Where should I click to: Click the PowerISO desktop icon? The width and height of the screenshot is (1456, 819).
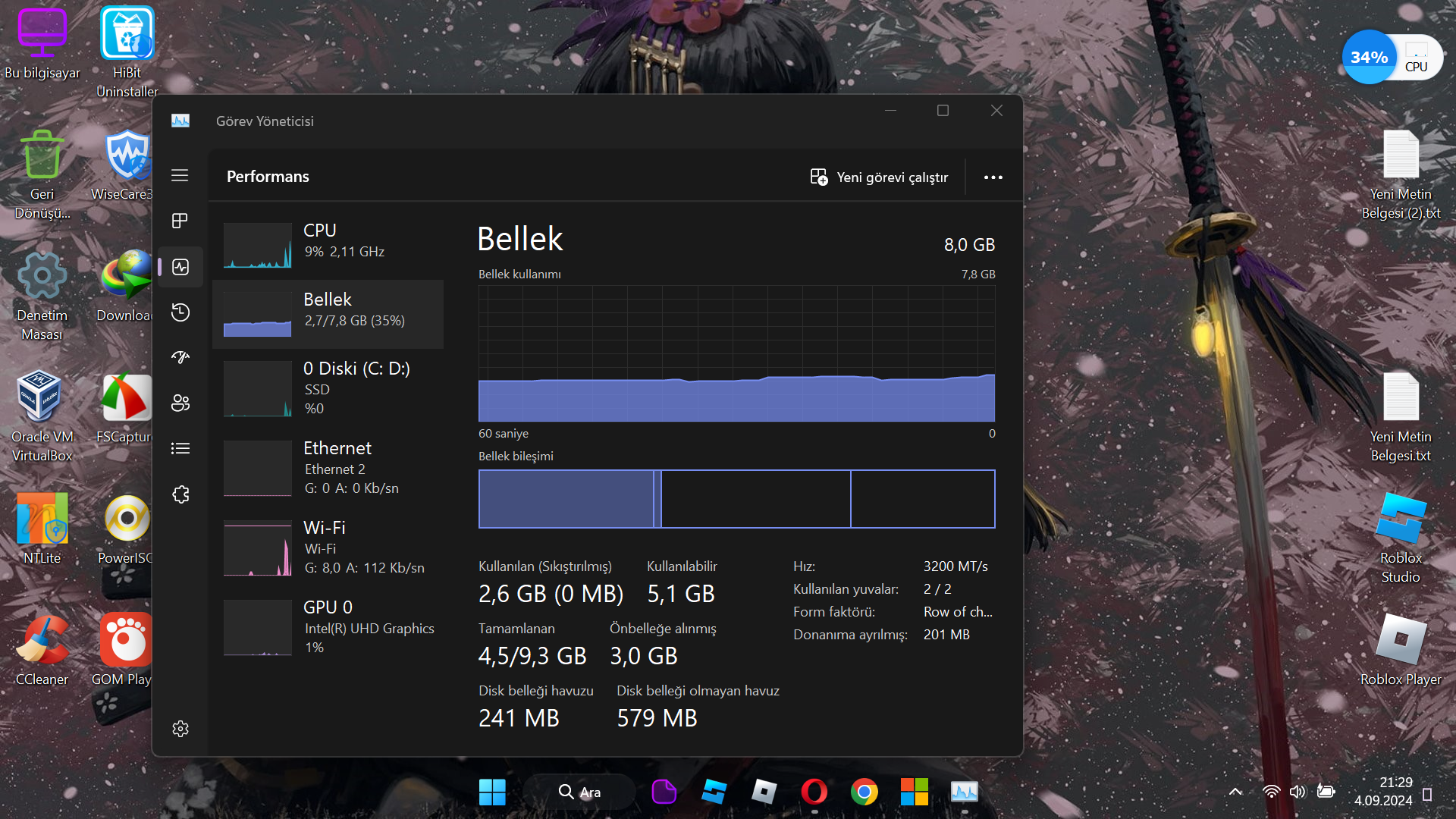124,529
